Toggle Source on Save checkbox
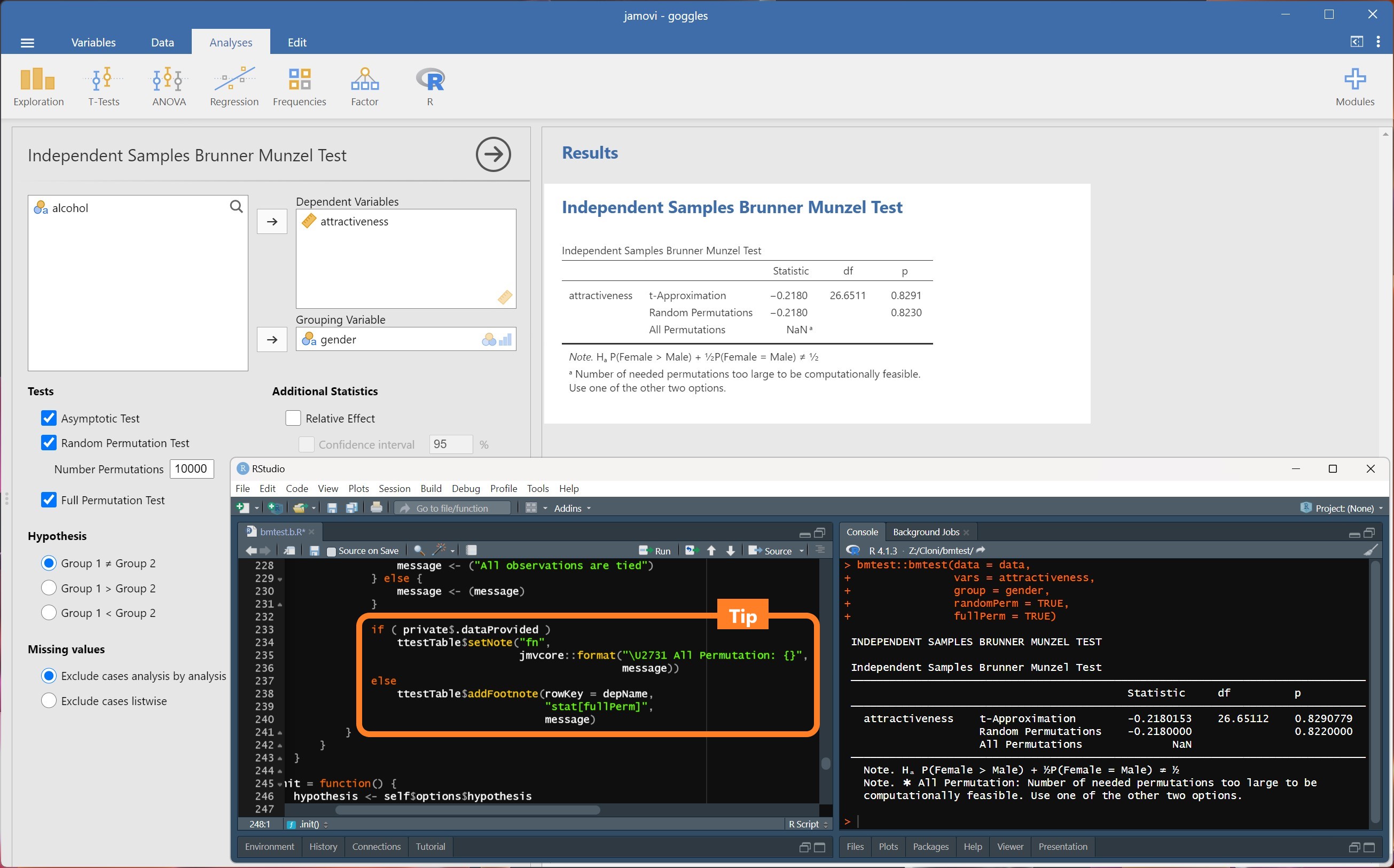 tap(331, 551)
